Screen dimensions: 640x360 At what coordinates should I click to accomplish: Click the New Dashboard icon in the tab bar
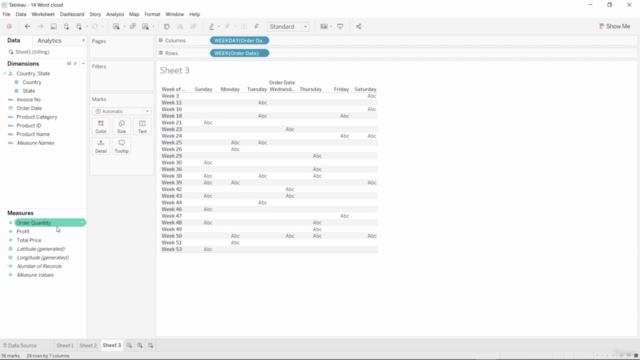(140, 345)
